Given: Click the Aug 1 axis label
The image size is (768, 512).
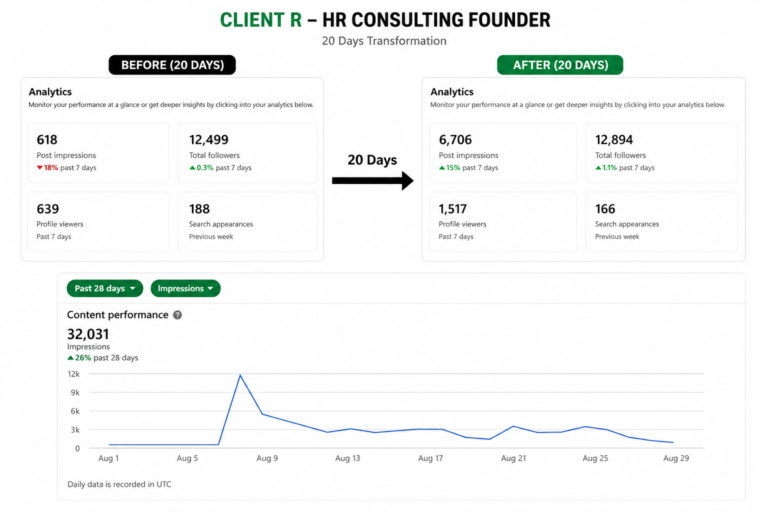Looking at the screenshot, I should point(109,458).
